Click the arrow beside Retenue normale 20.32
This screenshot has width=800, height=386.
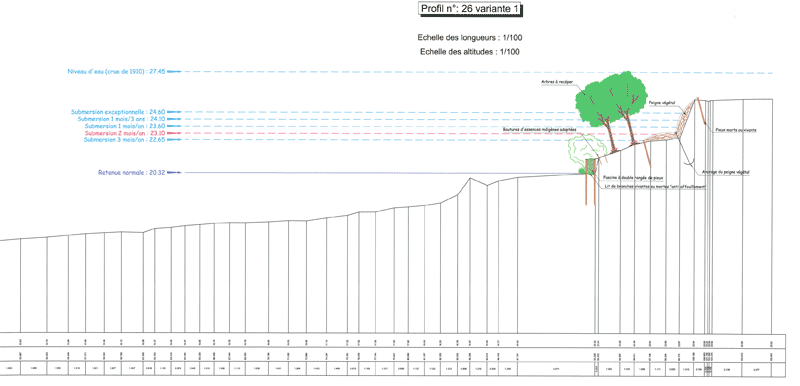174,173
